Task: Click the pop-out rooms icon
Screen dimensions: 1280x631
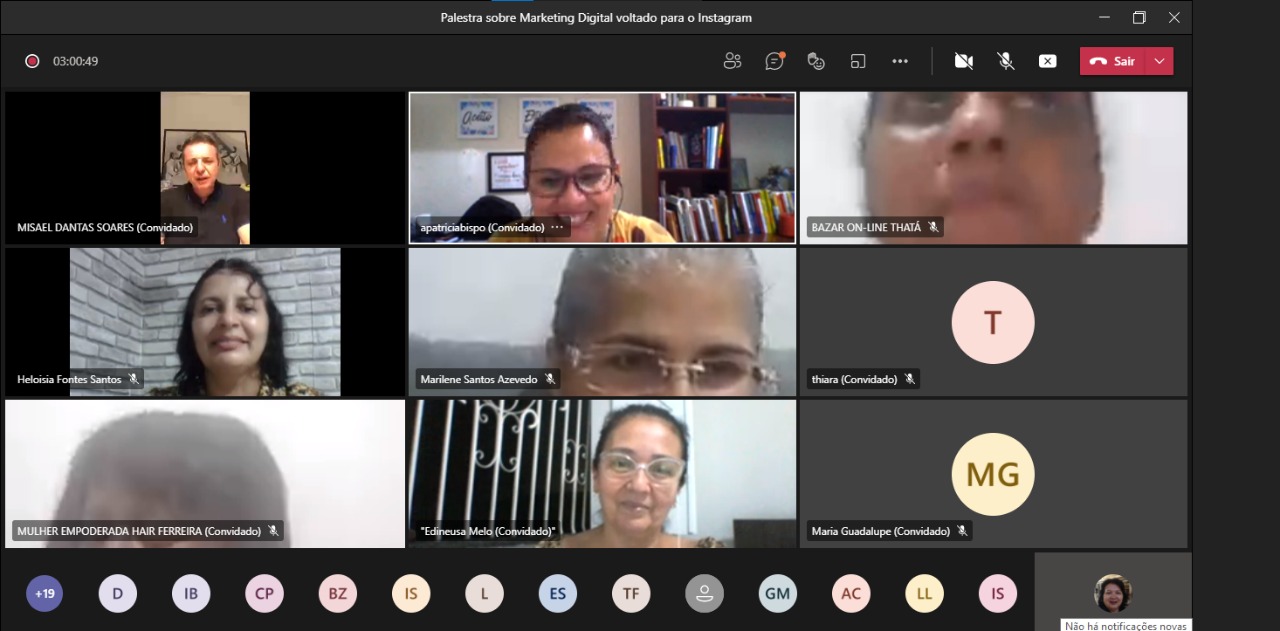Action: pyautogui.click(x=858, y=61)
